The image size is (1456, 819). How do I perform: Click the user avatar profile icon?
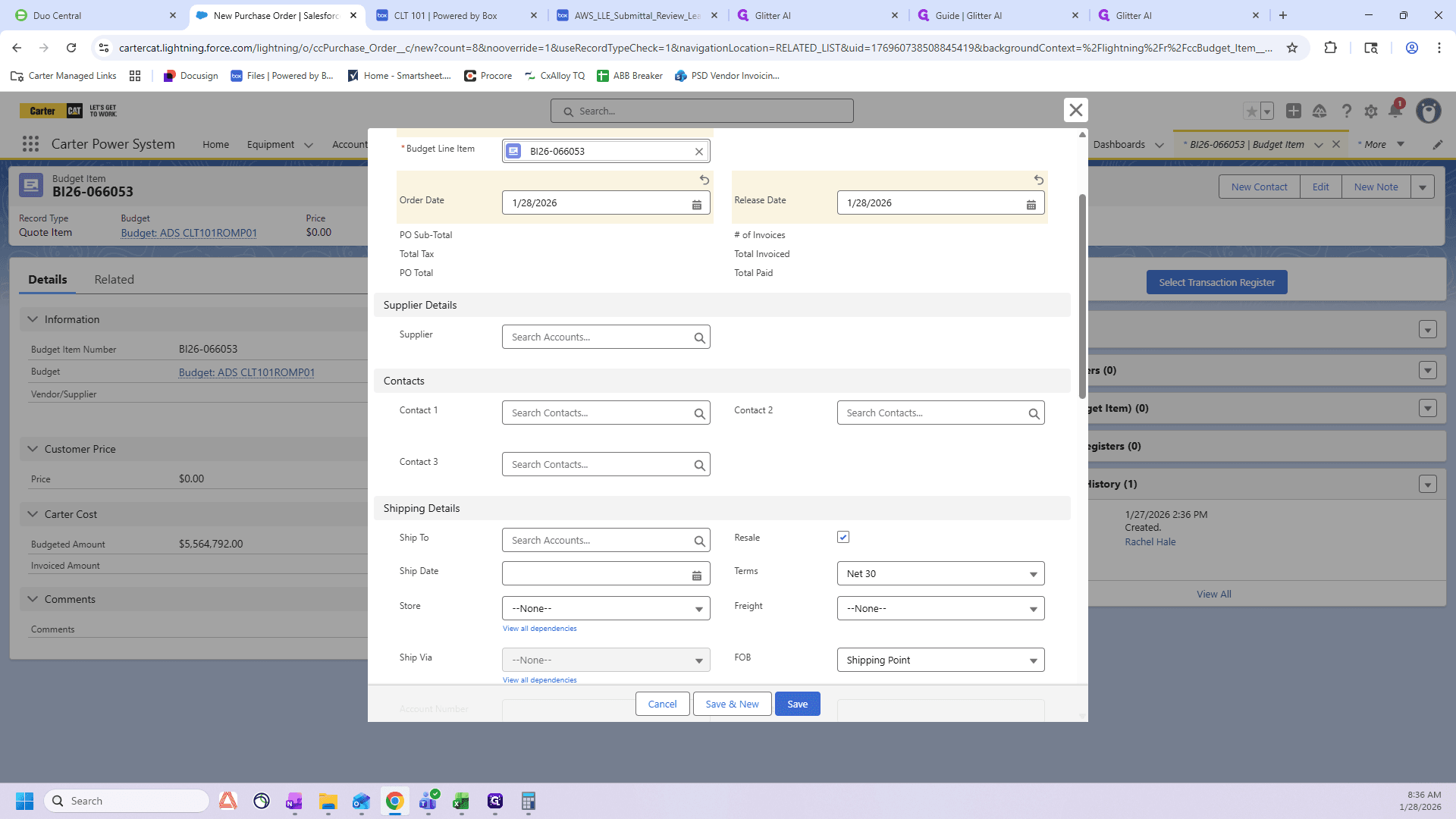(x=1429, y=111)
